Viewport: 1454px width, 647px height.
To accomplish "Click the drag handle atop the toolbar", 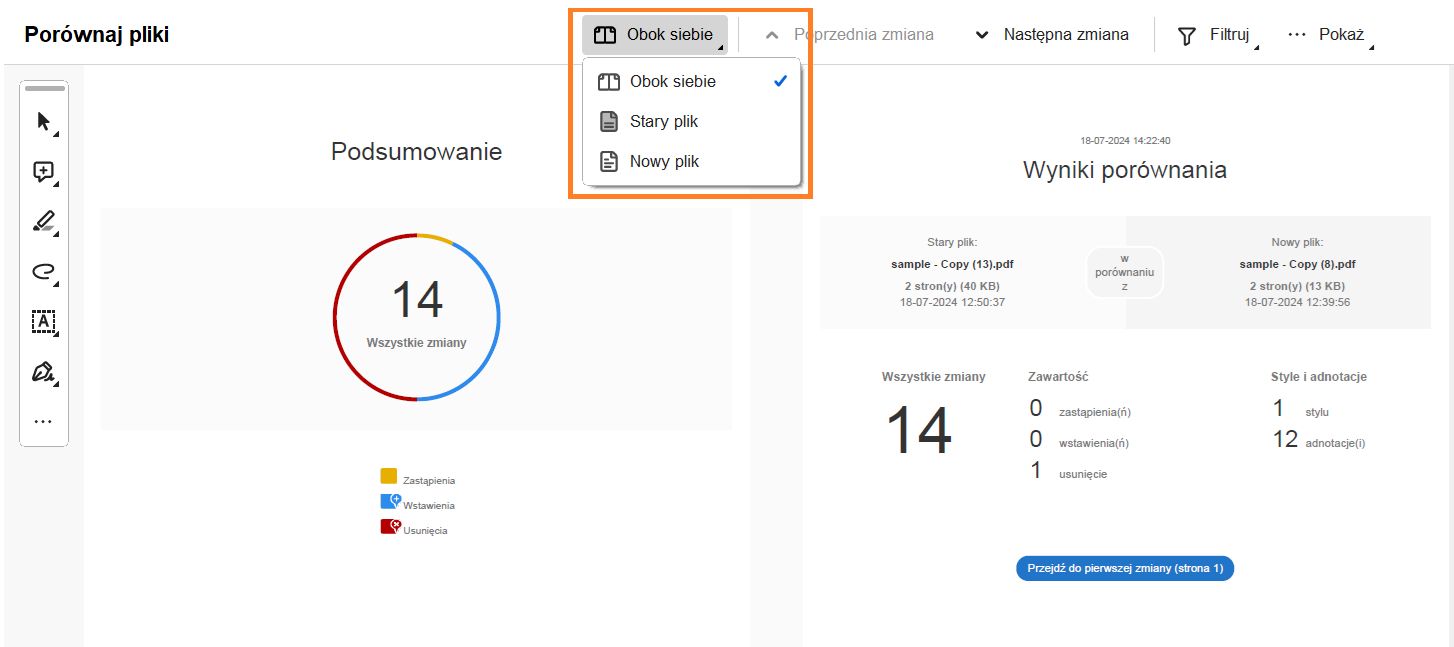I will pyautogui.click(x=44, y=89).
